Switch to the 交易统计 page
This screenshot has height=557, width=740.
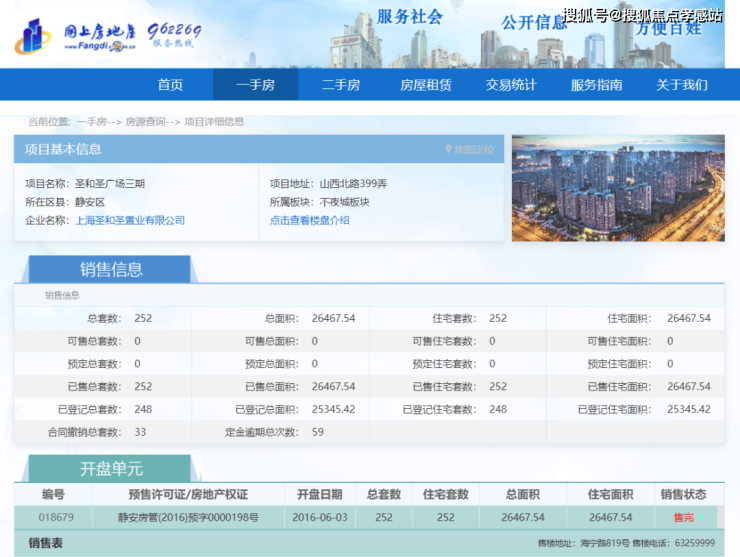(511, 85)
